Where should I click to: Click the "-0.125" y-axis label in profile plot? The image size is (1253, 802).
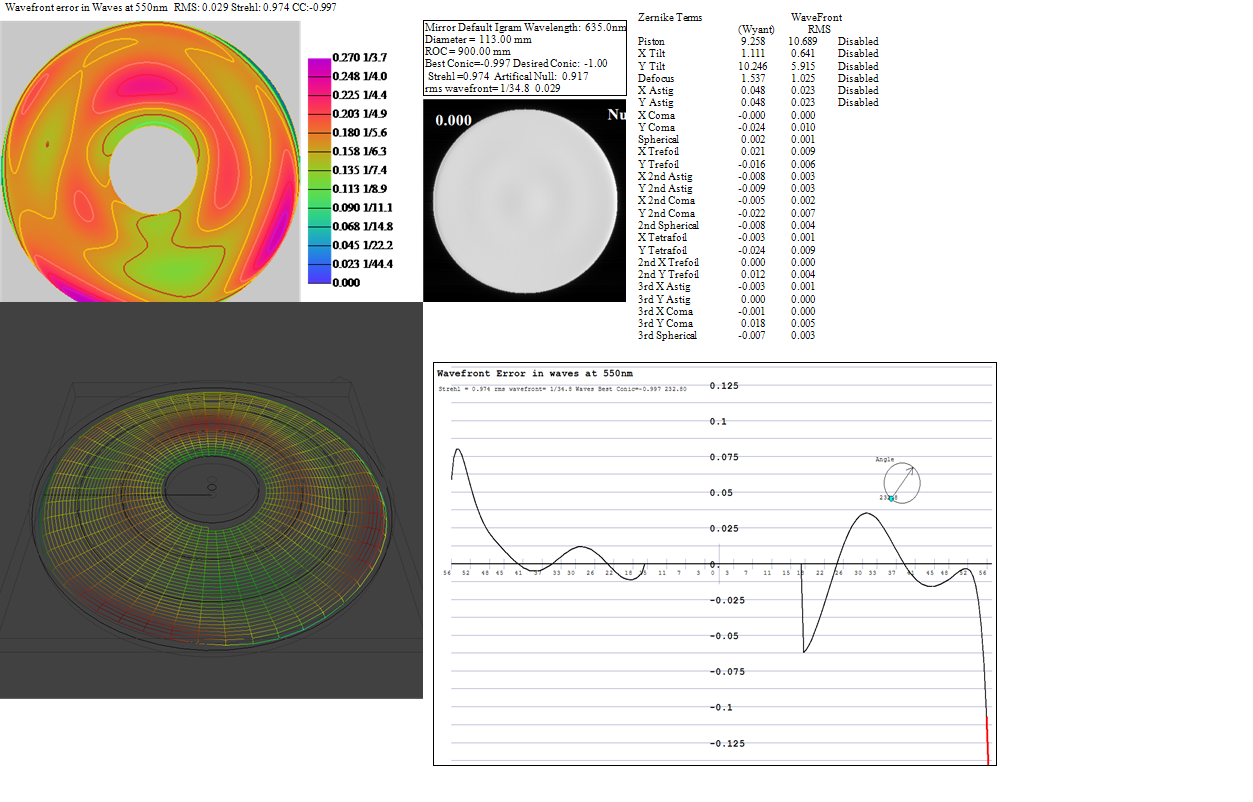tap(726, 743)
